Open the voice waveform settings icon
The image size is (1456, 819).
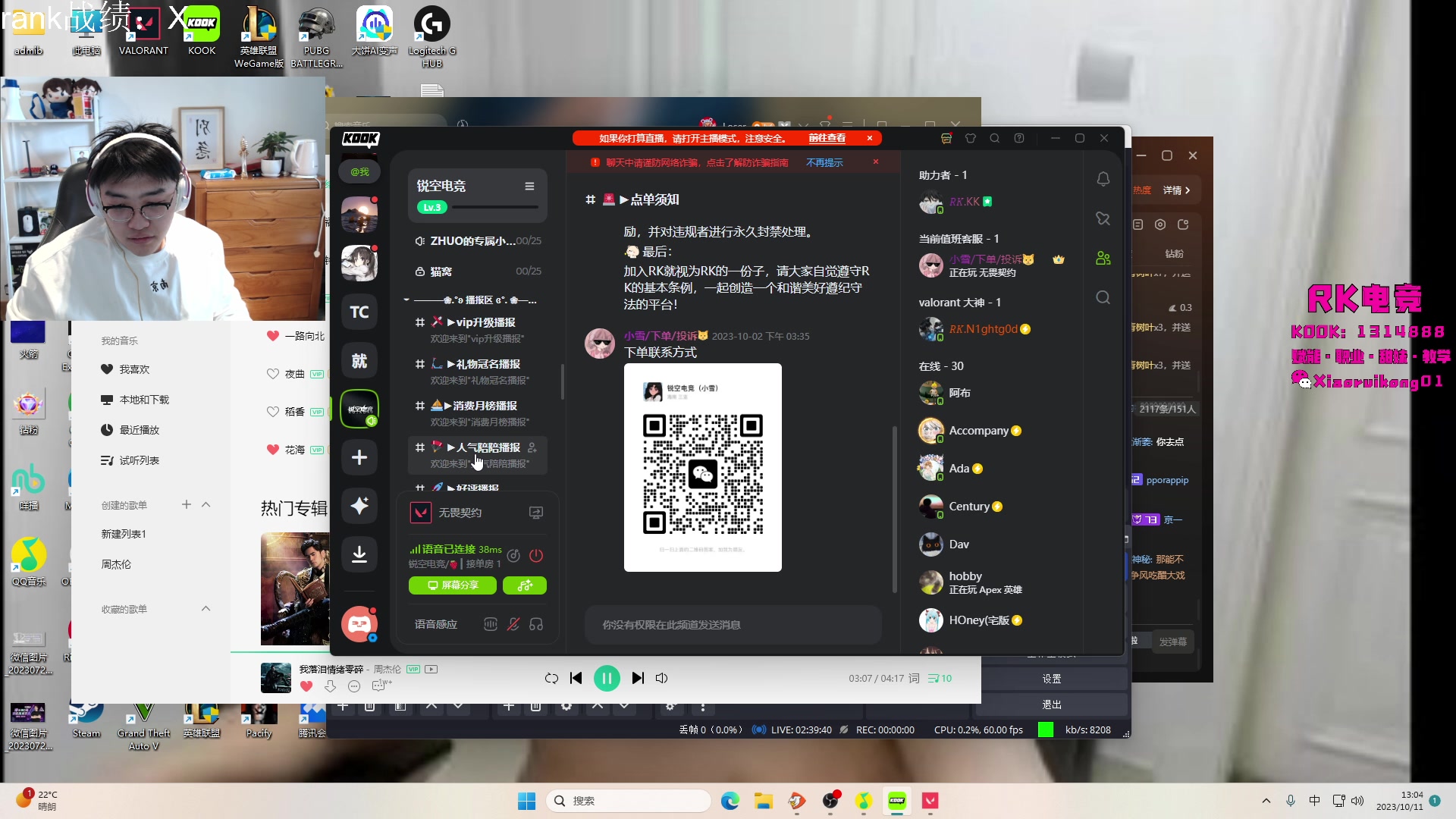(491, 624)
